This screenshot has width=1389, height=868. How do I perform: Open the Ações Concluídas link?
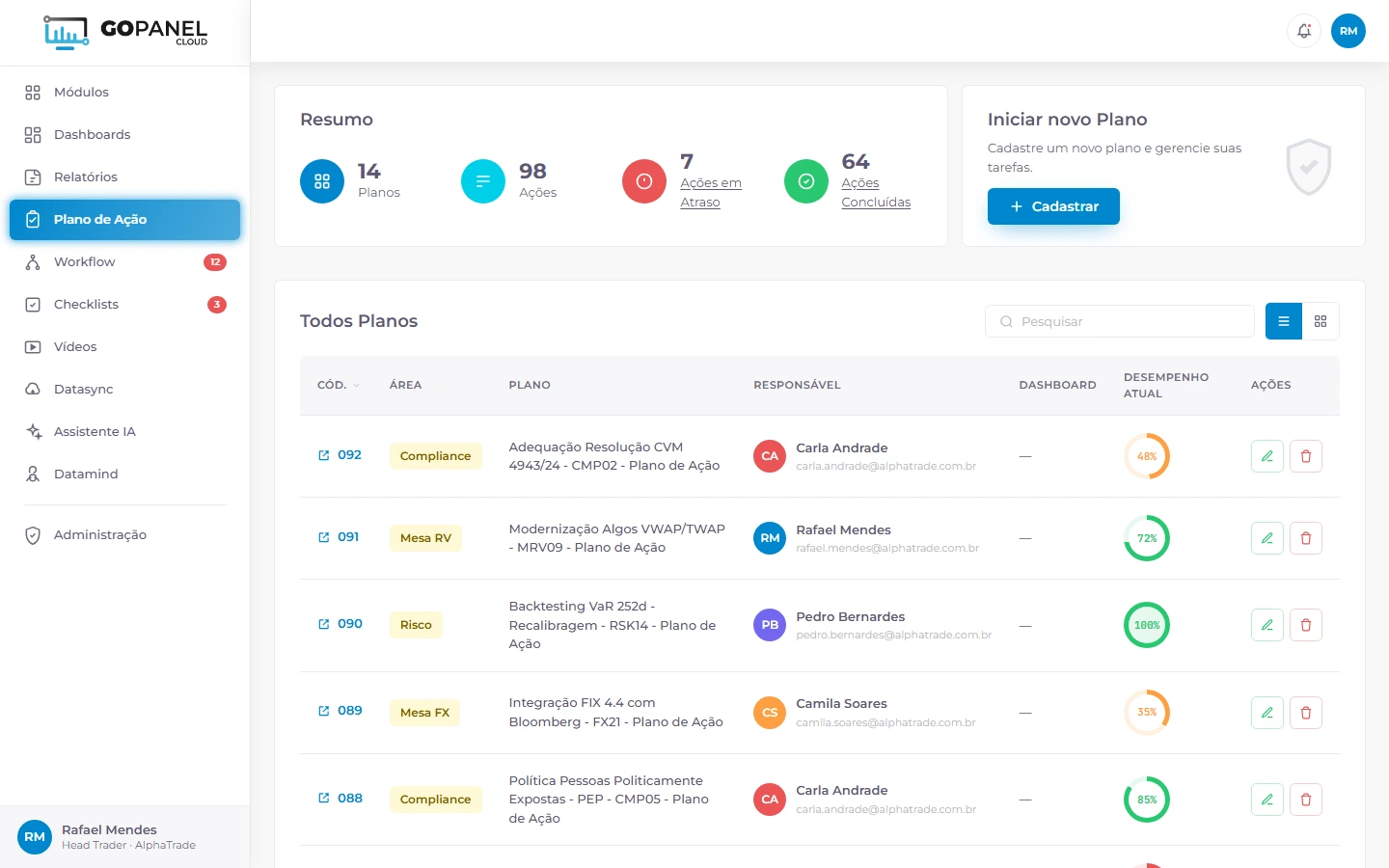(x=876, y=192)
